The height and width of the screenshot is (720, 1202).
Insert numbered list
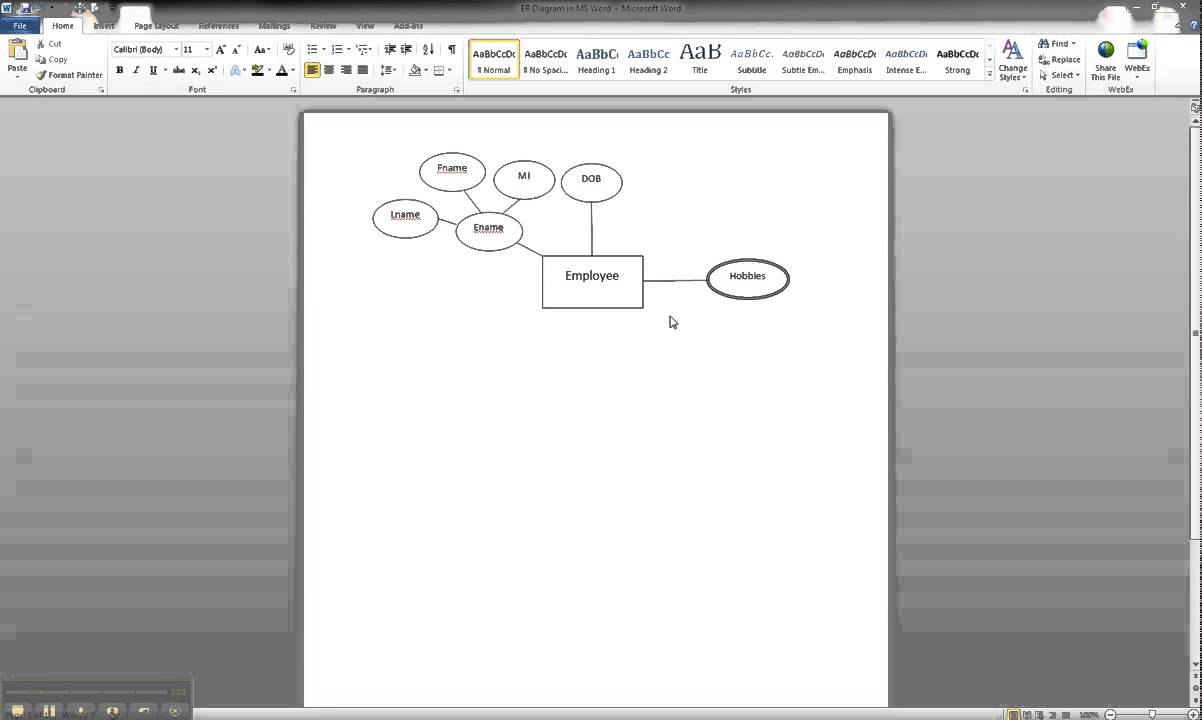click(x=336, y=49)
